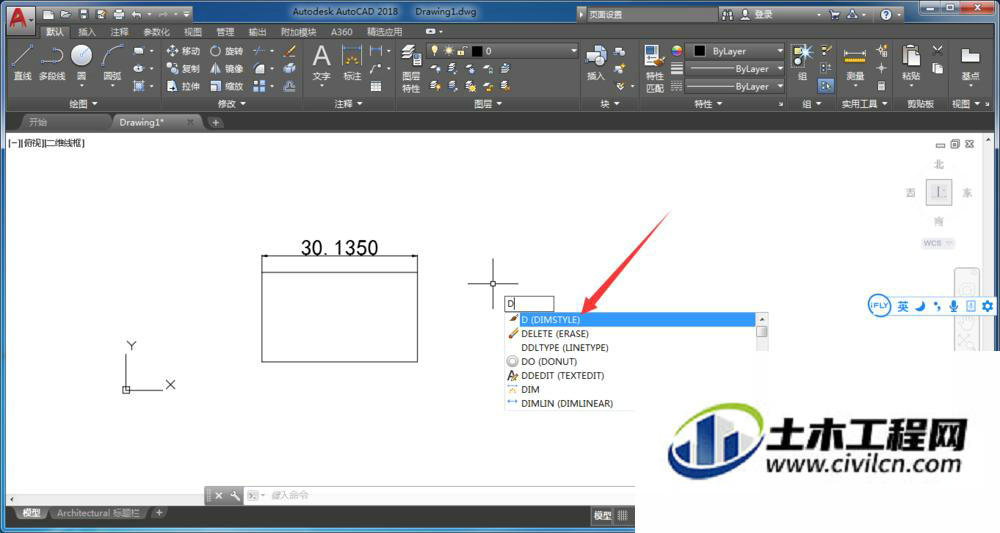Image resolution: width=1000 pixels, height=533 pixels.
Task: Expand the Draw (绘图) panel
Action: (x=83, y=103)
